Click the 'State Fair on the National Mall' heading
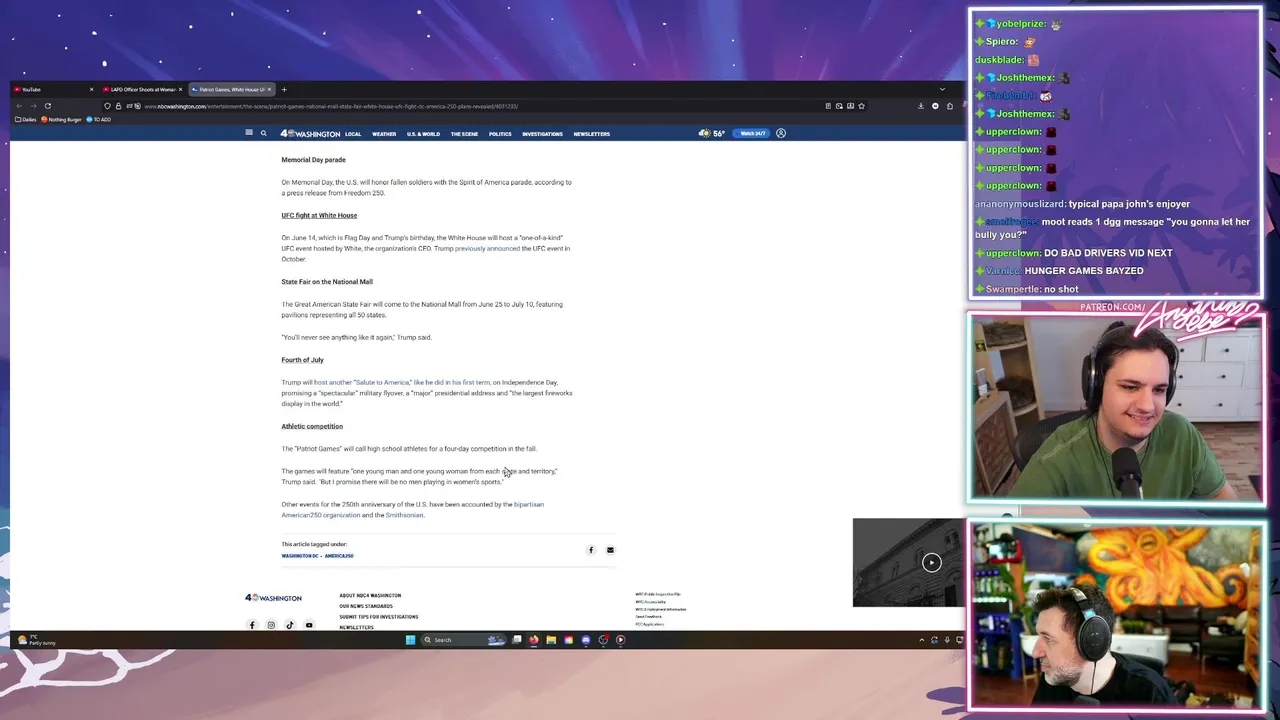1280x720 pixels. pyautogui.click(x=327, y=282)
